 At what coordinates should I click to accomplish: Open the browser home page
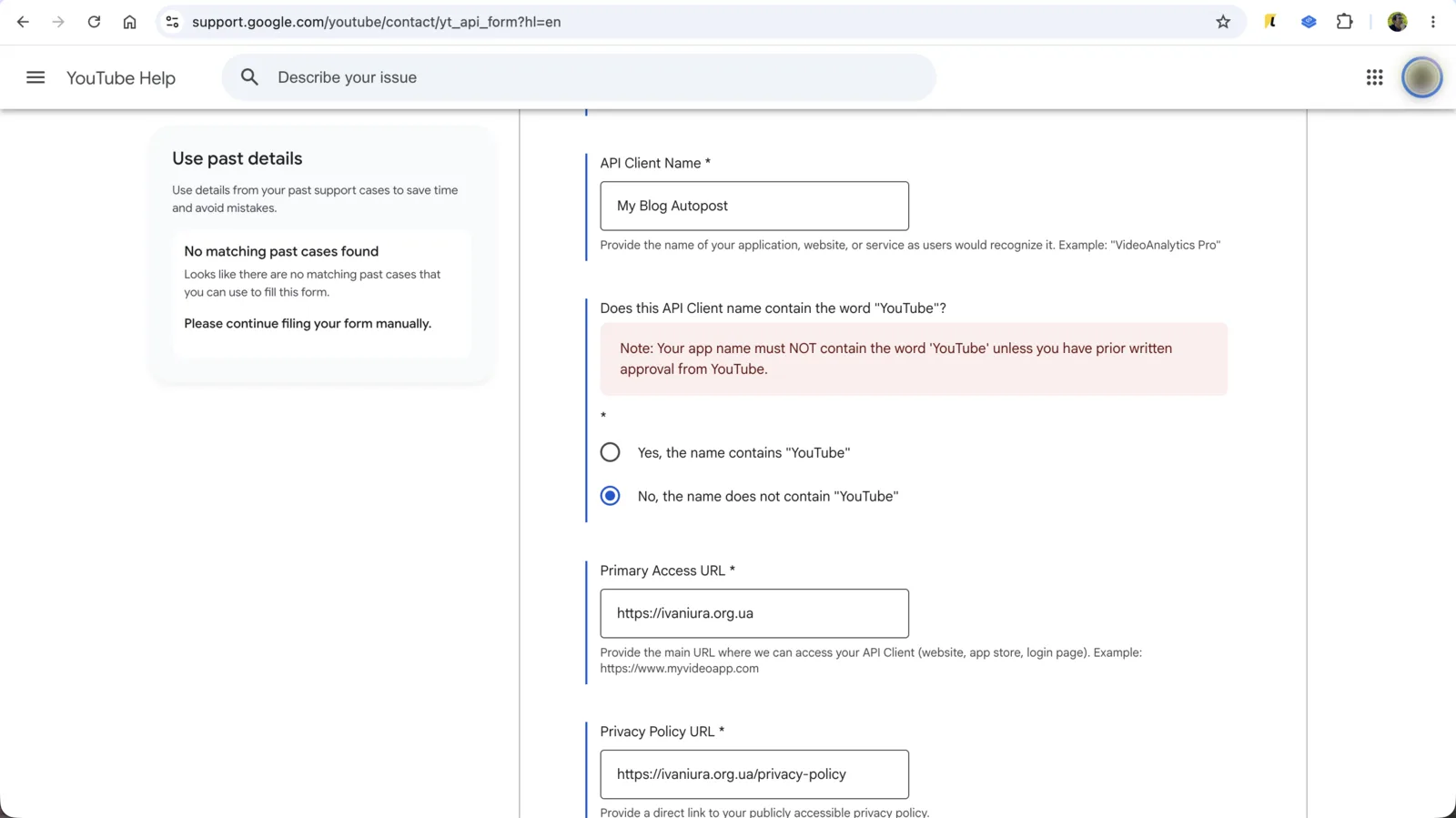click(129, 22)
